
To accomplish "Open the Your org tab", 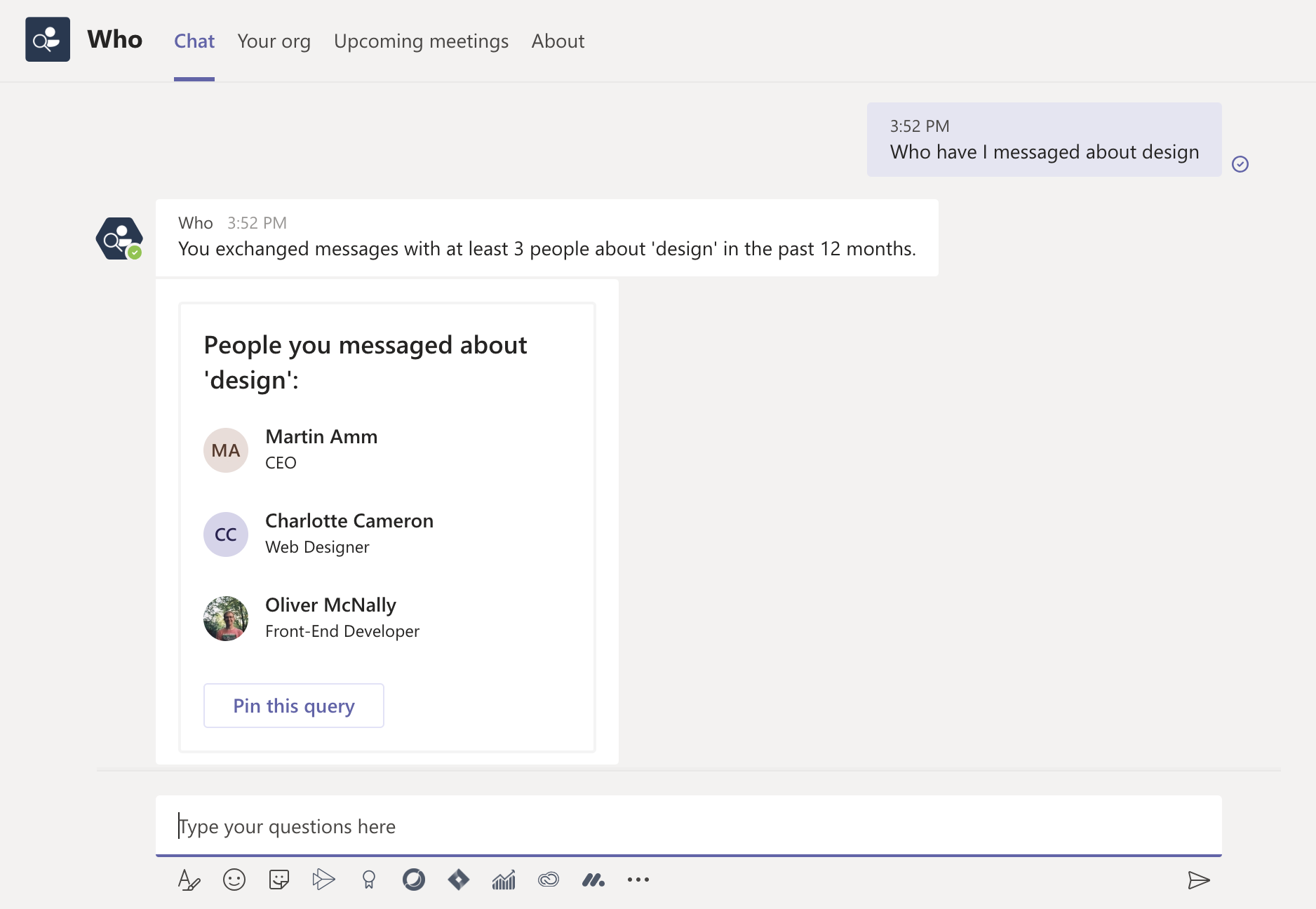I will [x=274, y=41].
